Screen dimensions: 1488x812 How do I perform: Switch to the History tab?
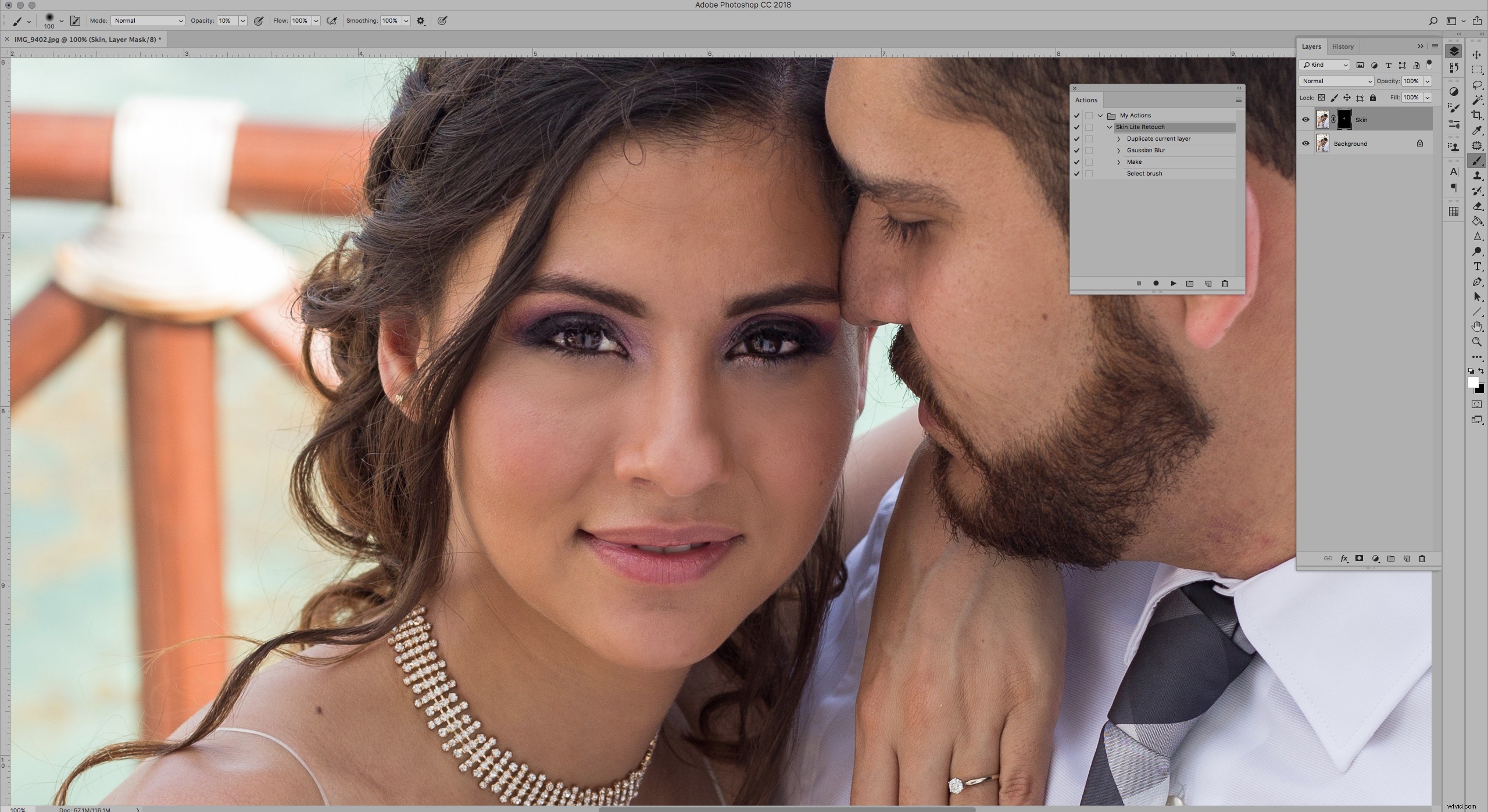tap(1343, 46)
